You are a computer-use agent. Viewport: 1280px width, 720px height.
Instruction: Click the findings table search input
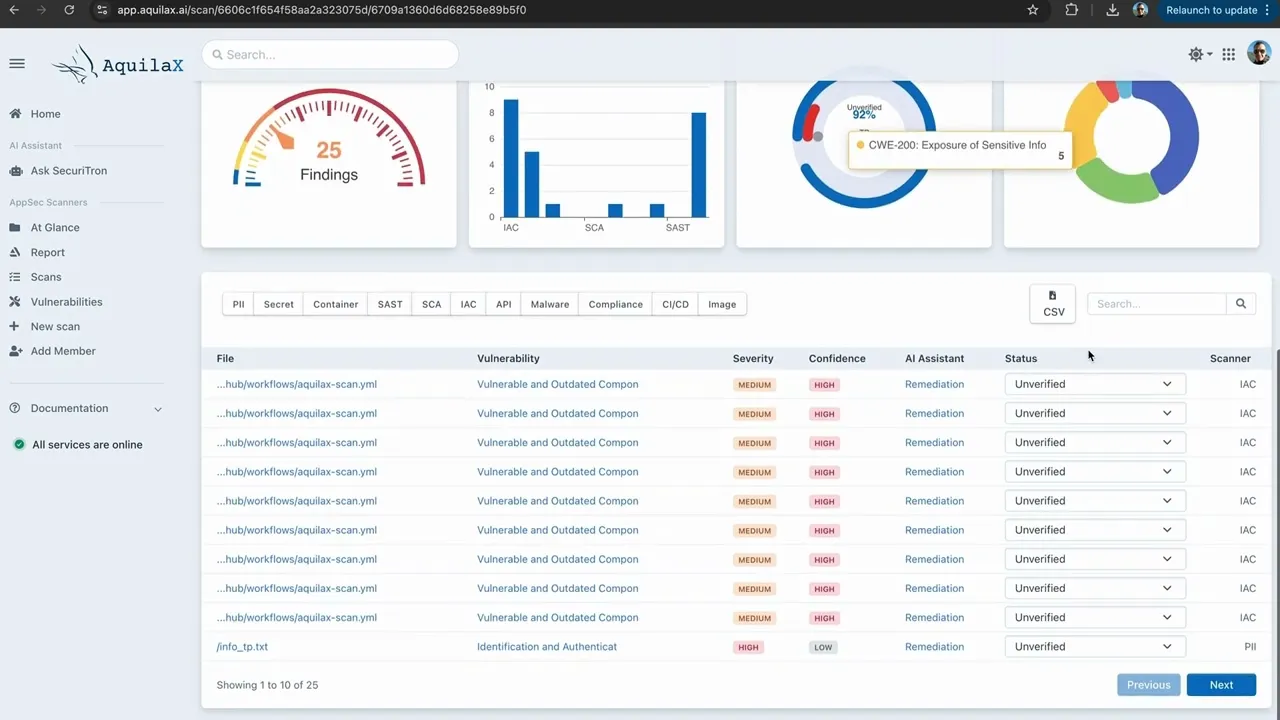click(x=1157, y=304)
